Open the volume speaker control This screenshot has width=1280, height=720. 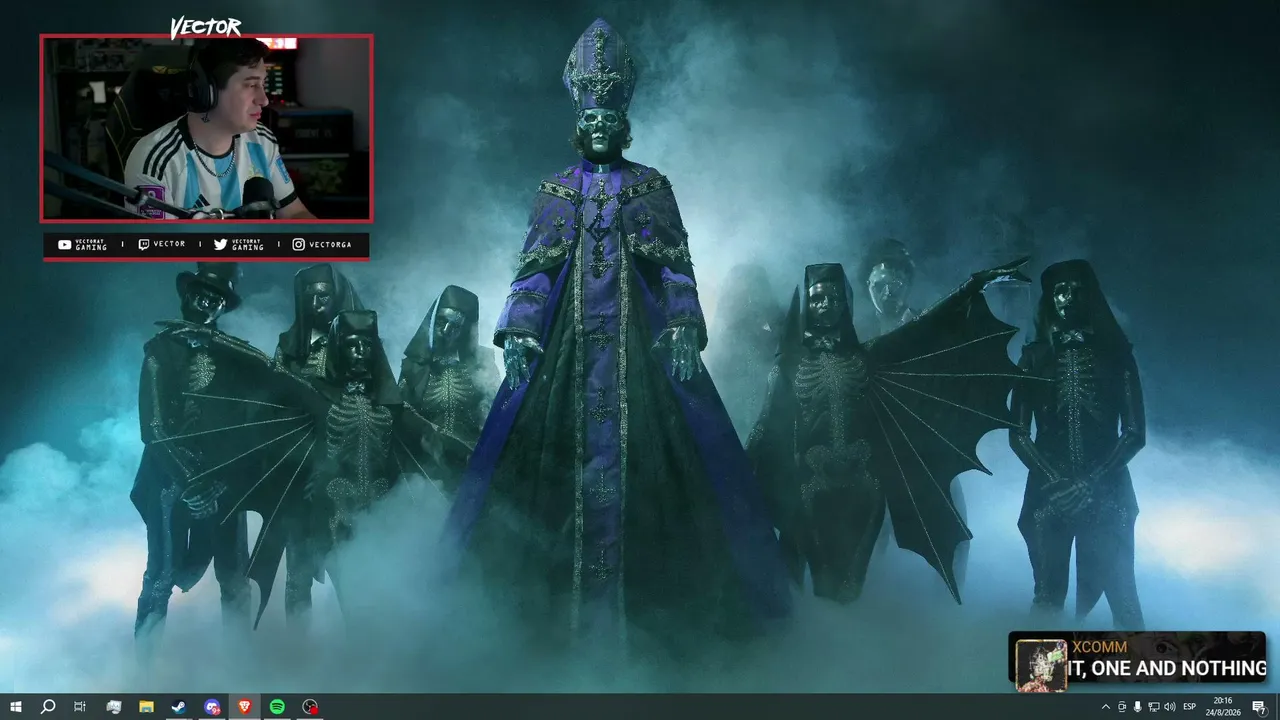1169,707
